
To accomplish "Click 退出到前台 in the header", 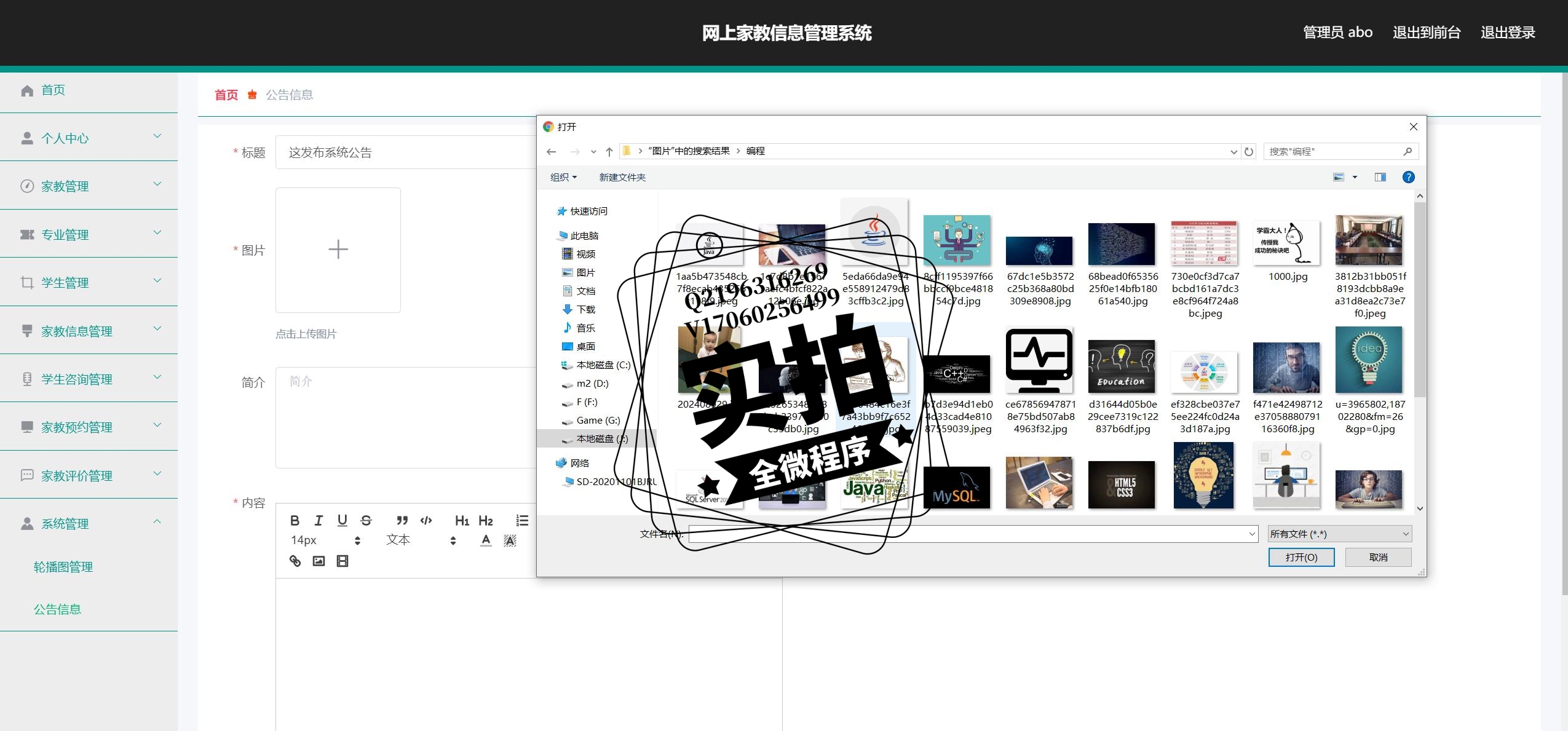I will click(x=1427, y=32).
